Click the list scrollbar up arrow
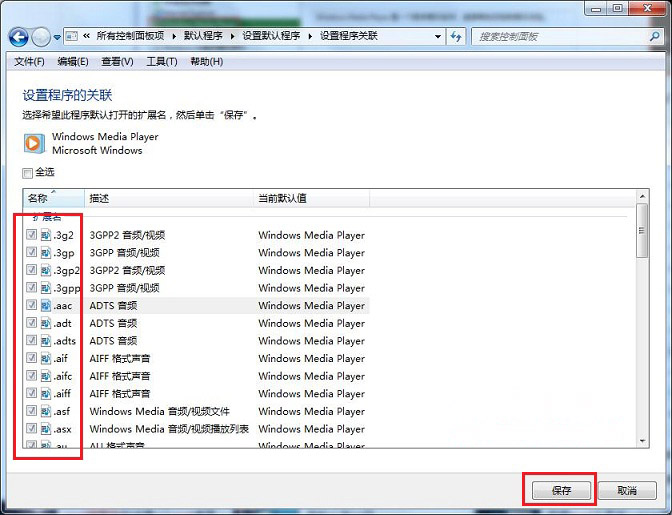The image size is (672, 515). [x=642, y=196]
